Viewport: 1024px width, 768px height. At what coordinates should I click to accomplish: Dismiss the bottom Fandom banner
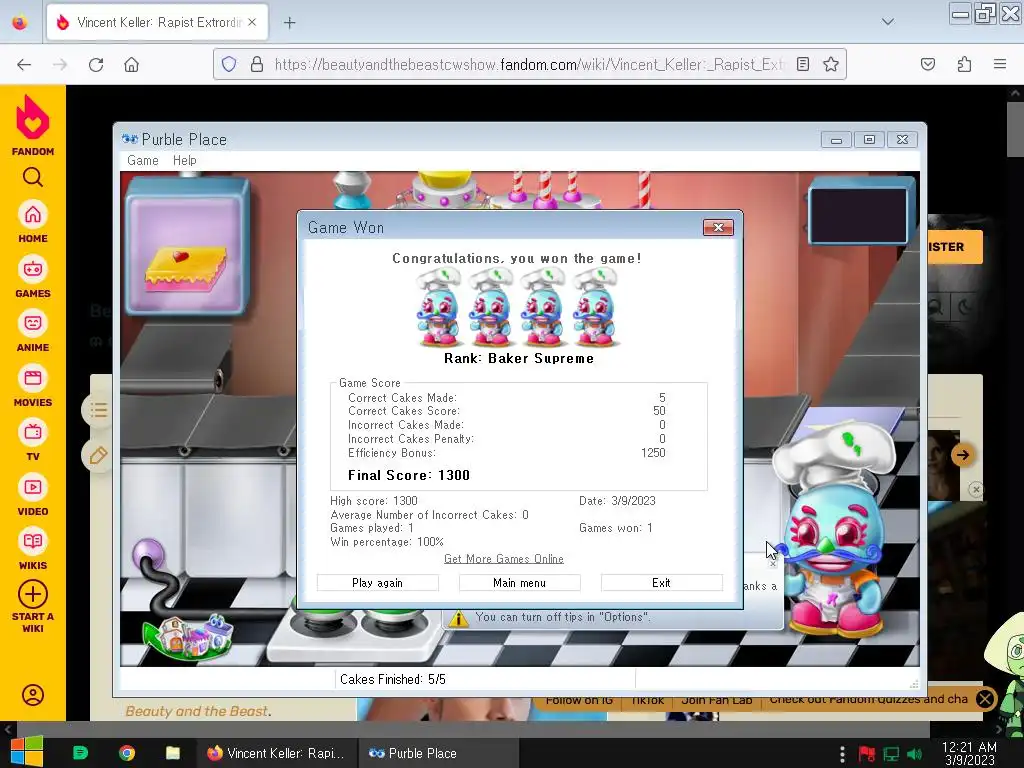coord(985,699)
